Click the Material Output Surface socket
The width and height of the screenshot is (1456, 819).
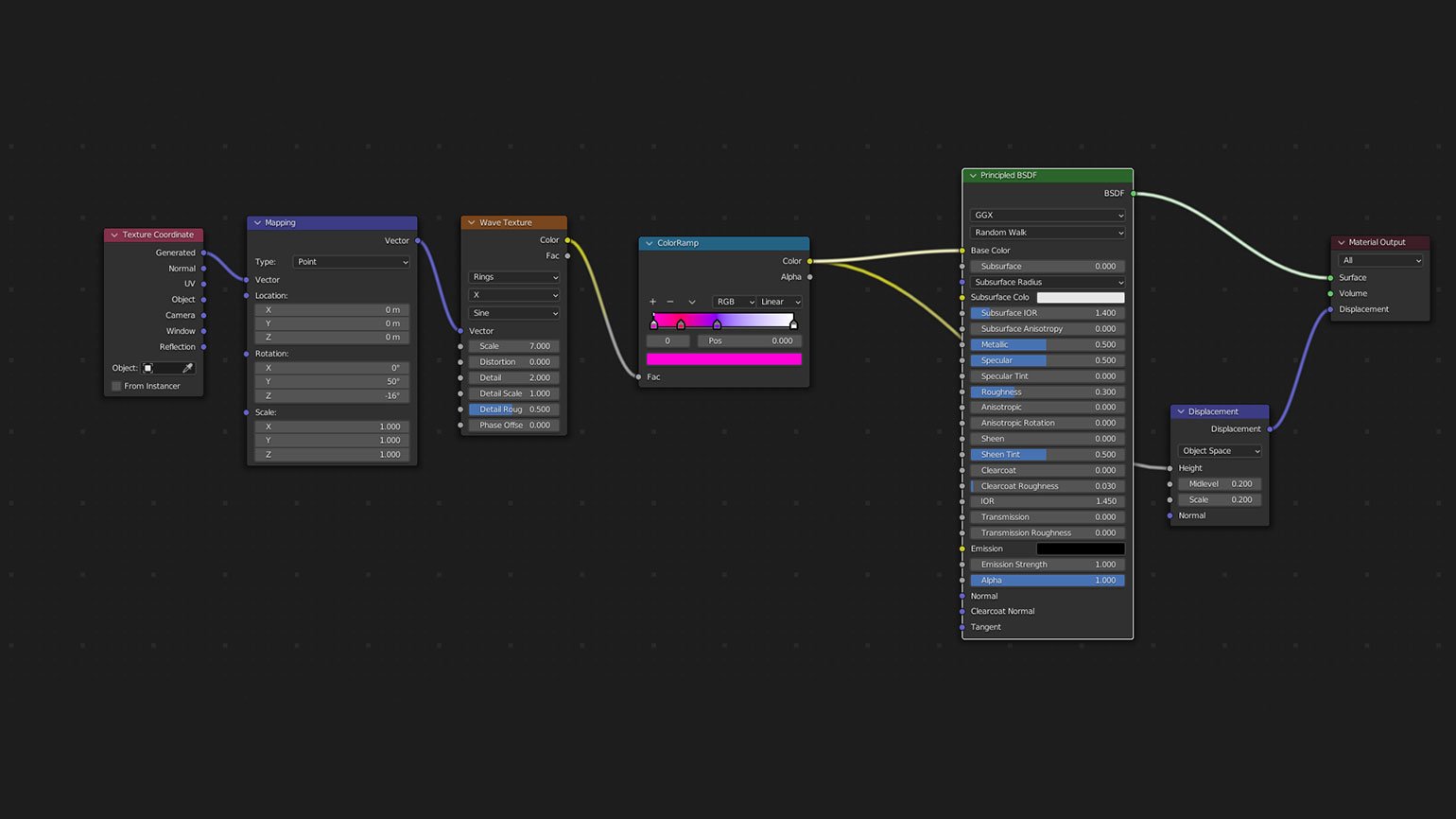(1331, 277)
